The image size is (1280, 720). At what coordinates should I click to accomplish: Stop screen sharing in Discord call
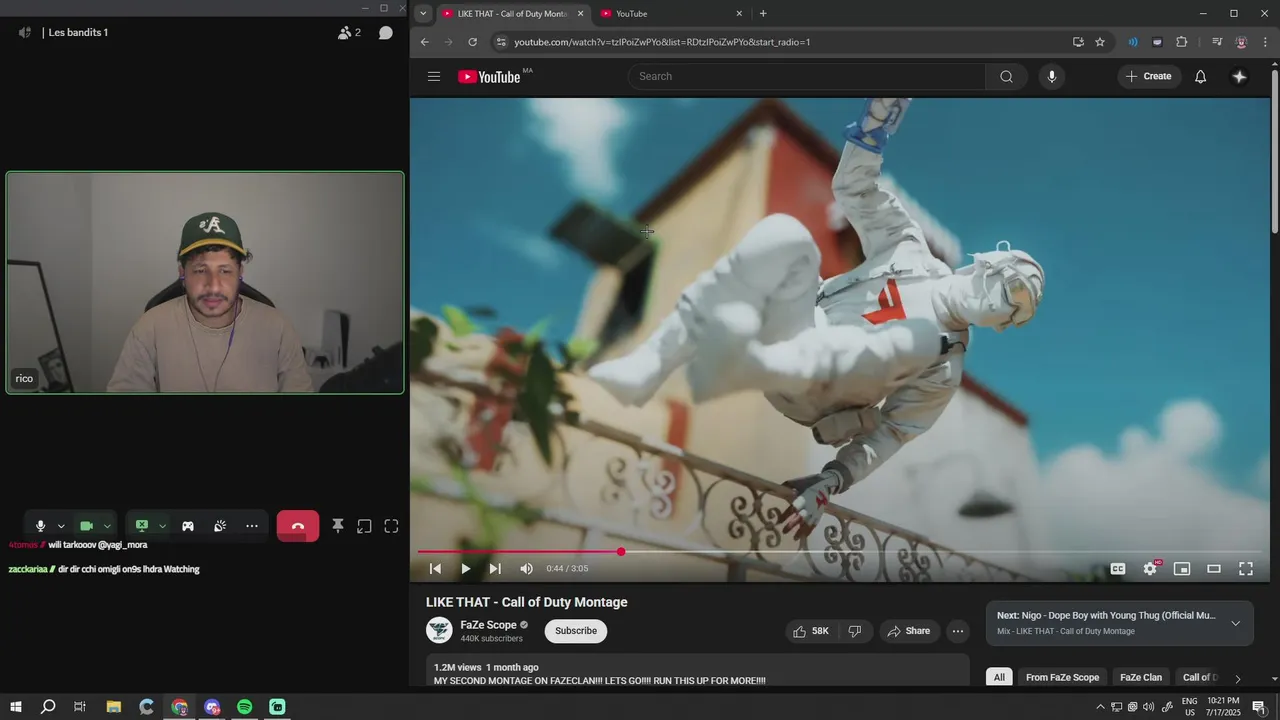point(142,526)
